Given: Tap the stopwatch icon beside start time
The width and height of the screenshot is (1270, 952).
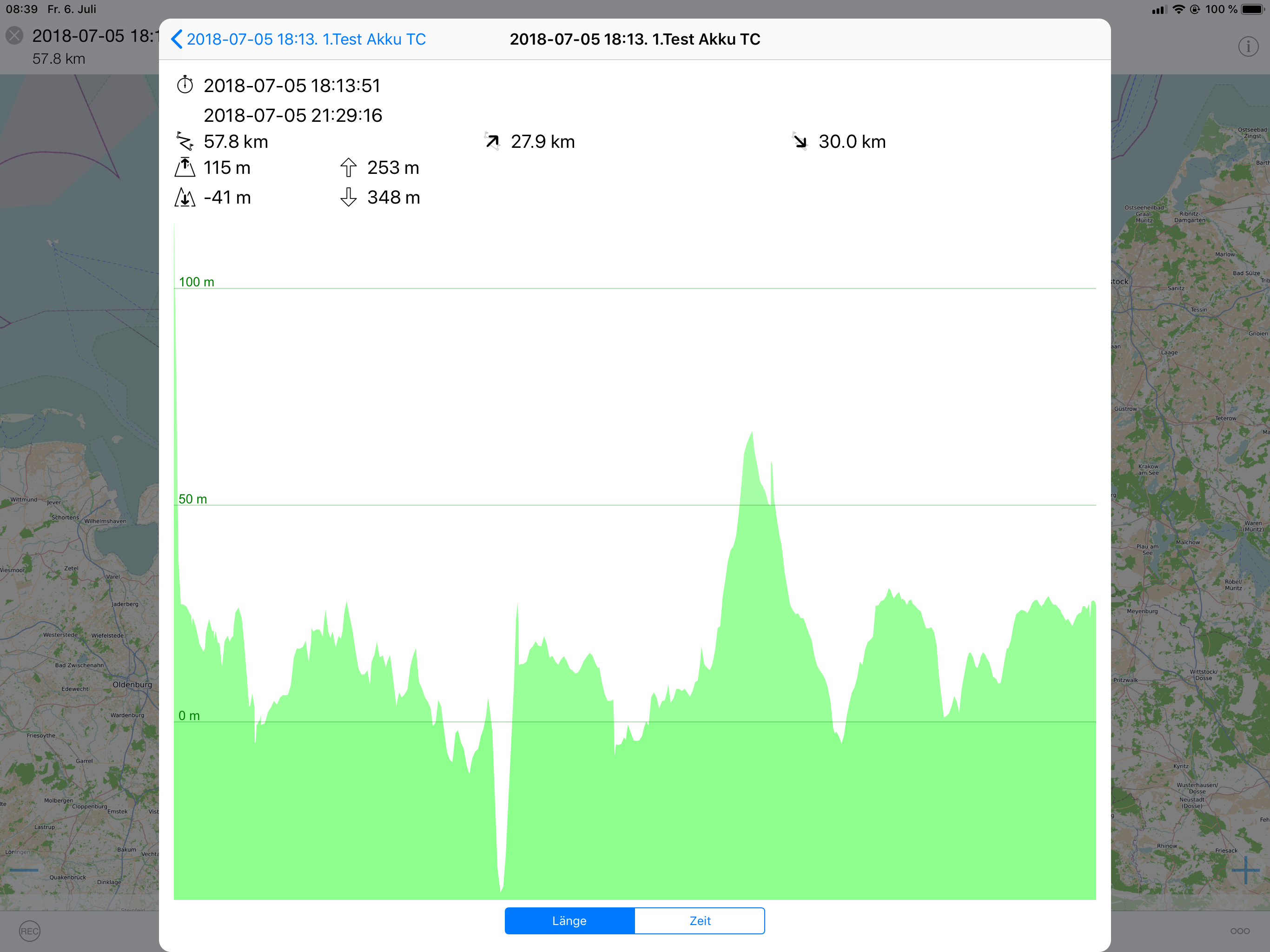Looking at the screenshot, I should coord(185,85).
